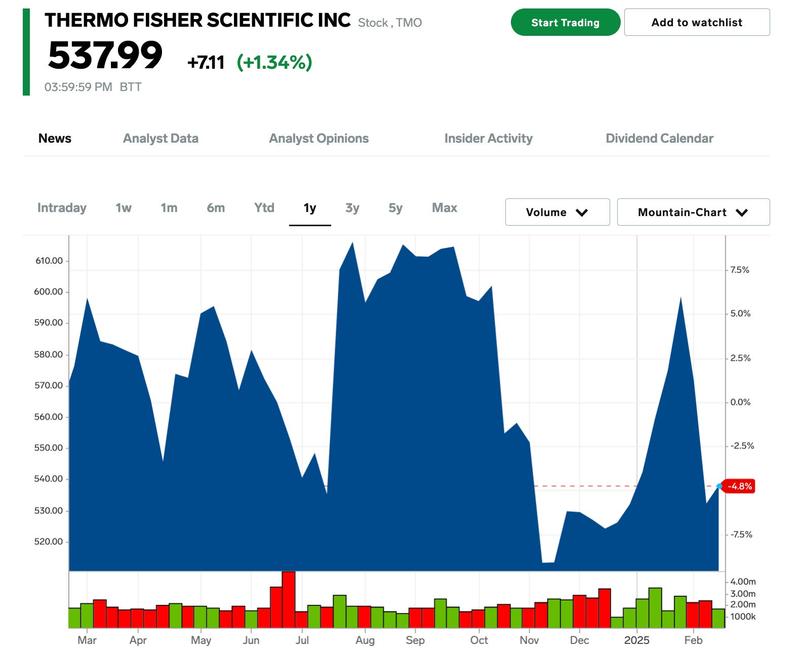Viewport: 800px width, 660px height.
Task: Choose the 6m time range
Action: tap(216, 208)
